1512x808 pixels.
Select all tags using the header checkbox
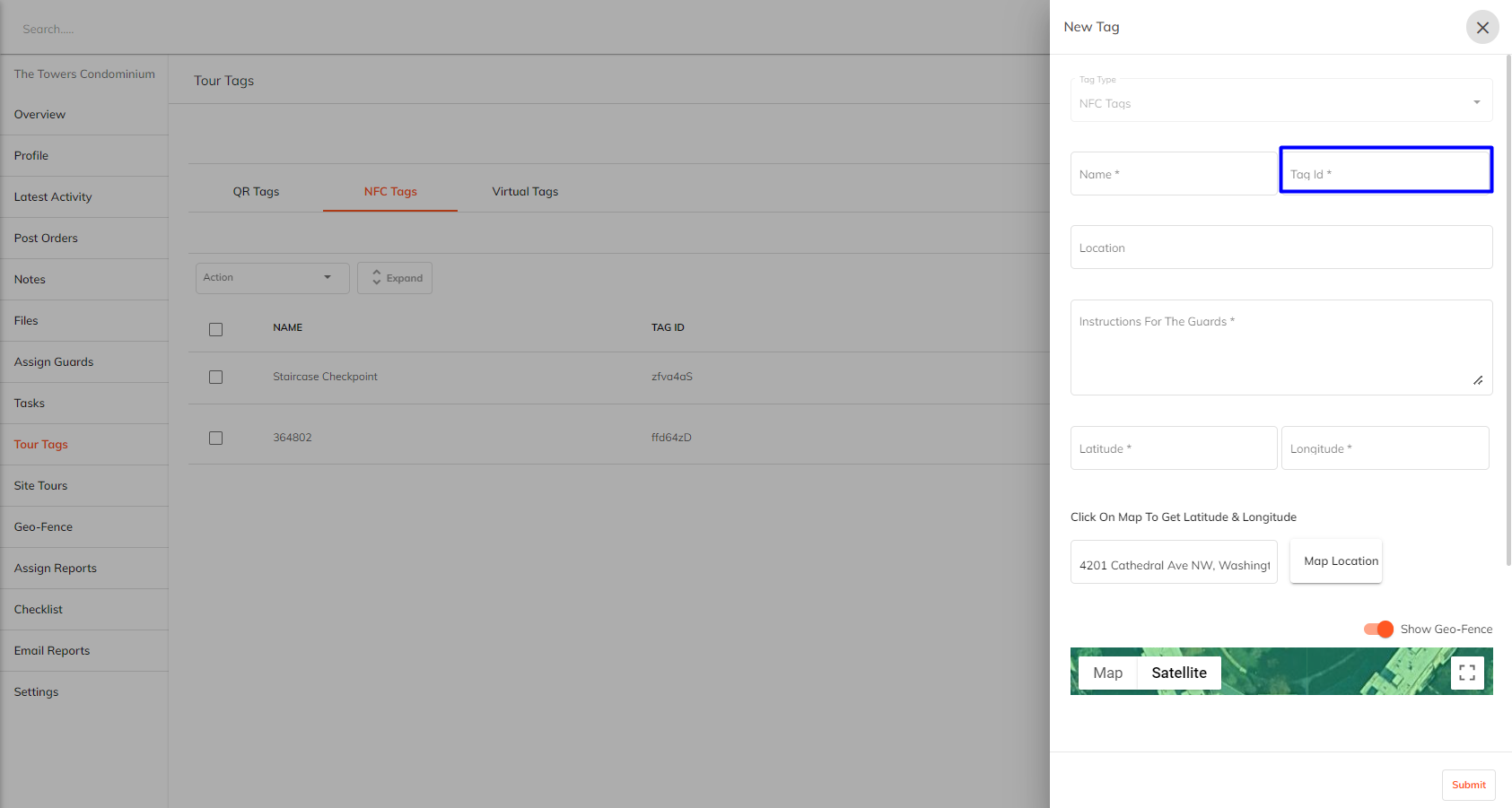click(x=215, y=329)
